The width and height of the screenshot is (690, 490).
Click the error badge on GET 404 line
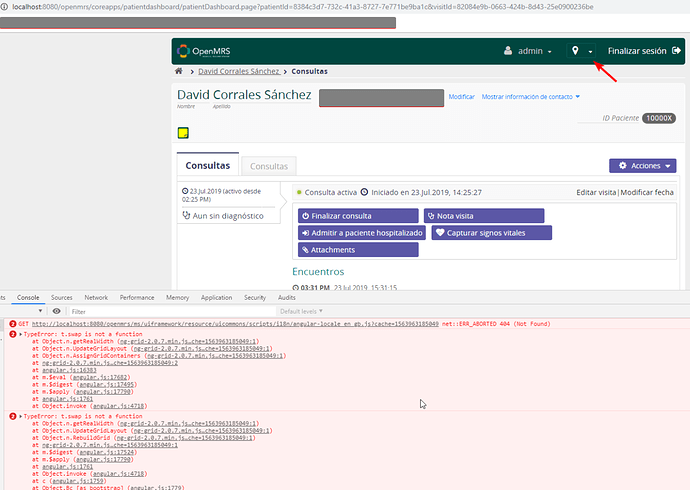(x=13, y=324)
